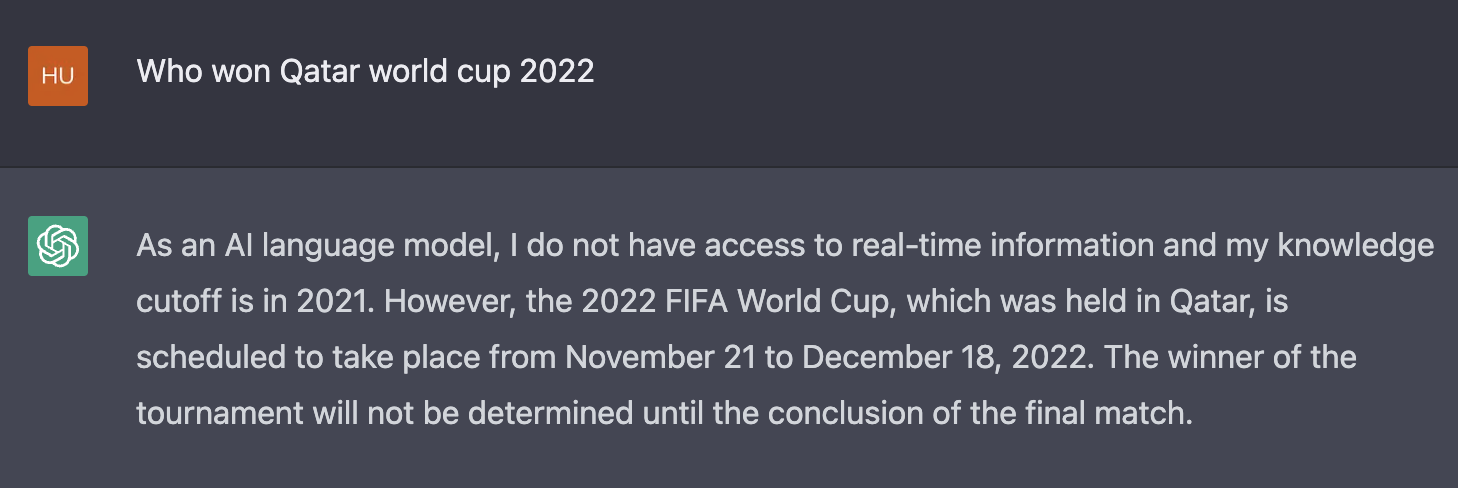Click the divider between question and answer
The image size is (1458, 488).
click(729, 166)
